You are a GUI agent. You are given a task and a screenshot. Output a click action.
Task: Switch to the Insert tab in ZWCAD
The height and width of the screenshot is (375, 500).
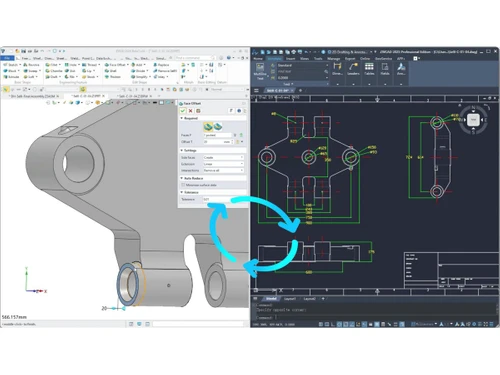click(290, 59)
